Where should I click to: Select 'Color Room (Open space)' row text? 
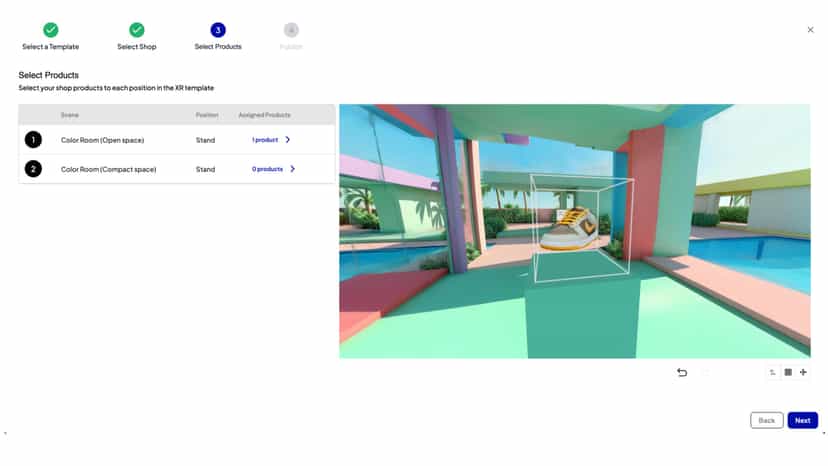point(102,140)
